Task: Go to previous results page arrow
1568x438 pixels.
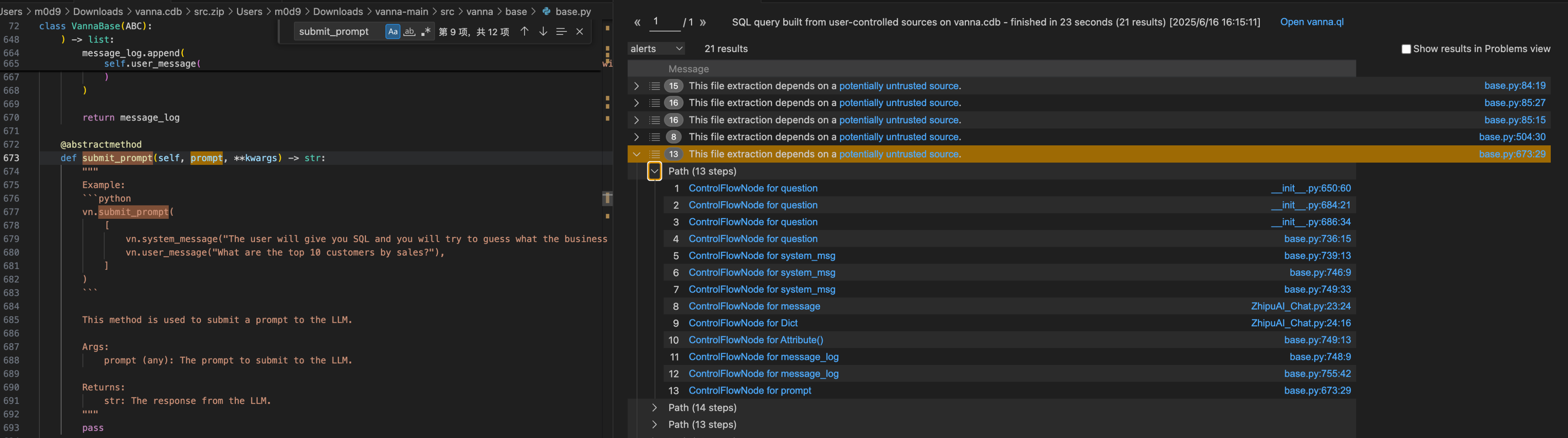Action: click(x=637, y=23)
